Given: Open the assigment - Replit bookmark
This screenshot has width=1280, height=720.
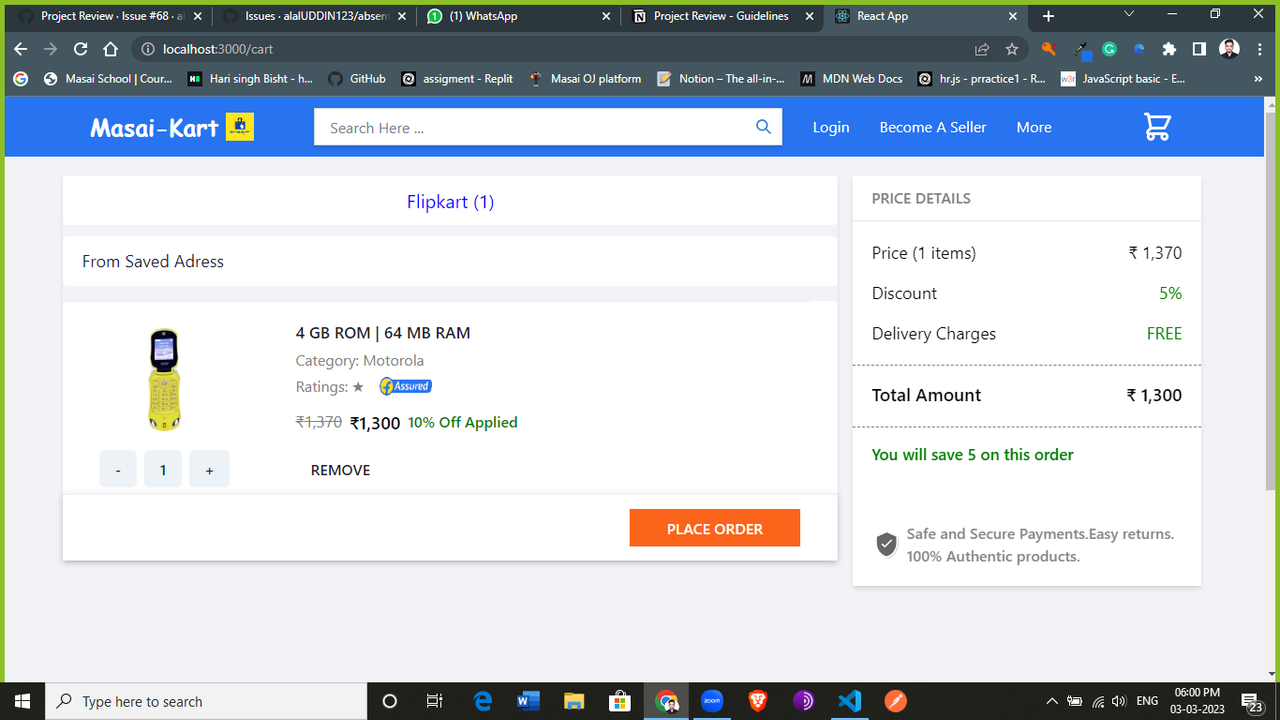Looking at the screenshot, I should pos(457,78).
